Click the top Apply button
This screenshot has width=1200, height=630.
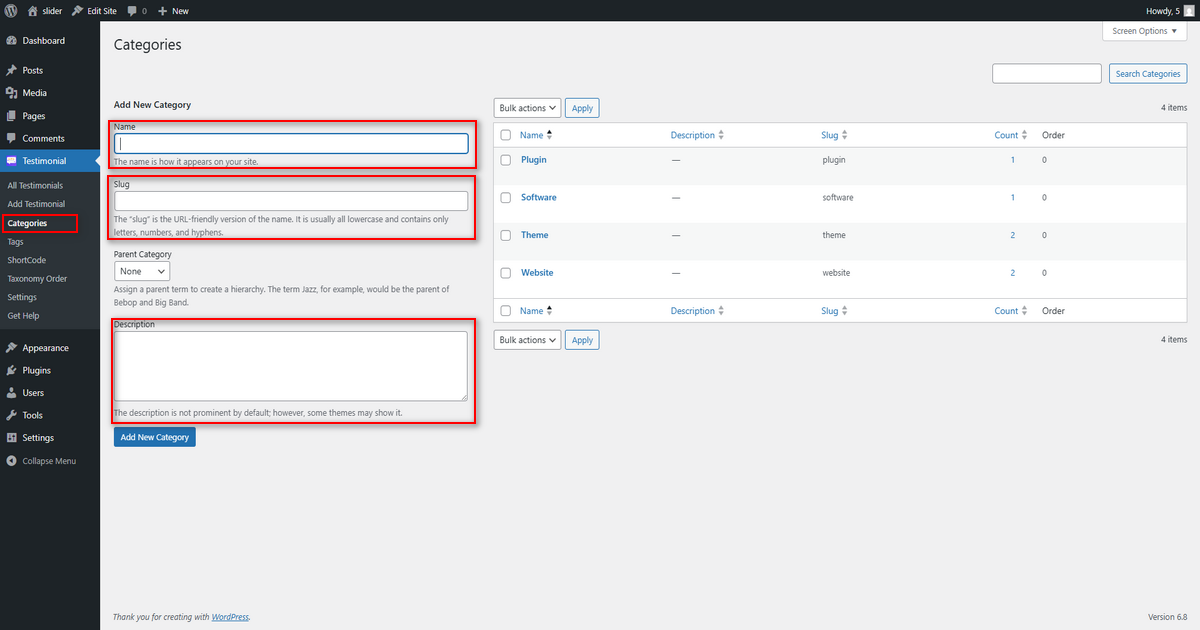(582, 108)
